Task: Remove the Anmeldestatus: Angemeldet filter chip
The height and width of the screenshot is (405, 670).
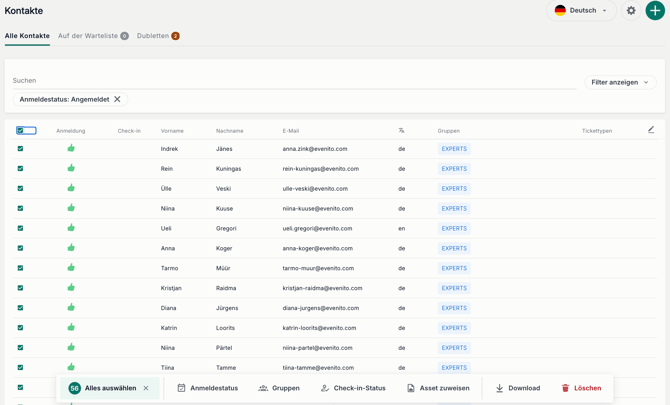Action: pos(117,99)
